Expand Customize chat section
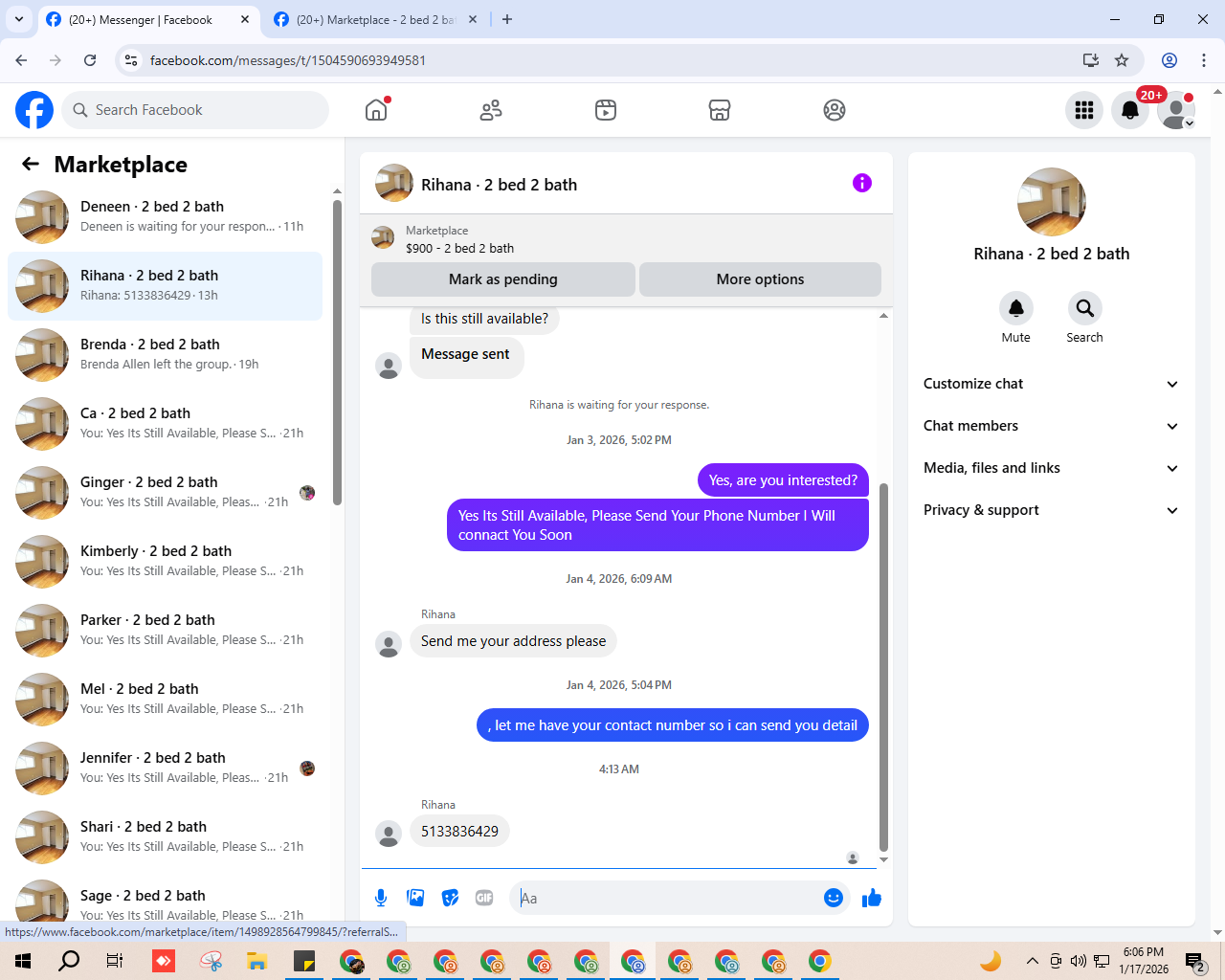 1051,384
